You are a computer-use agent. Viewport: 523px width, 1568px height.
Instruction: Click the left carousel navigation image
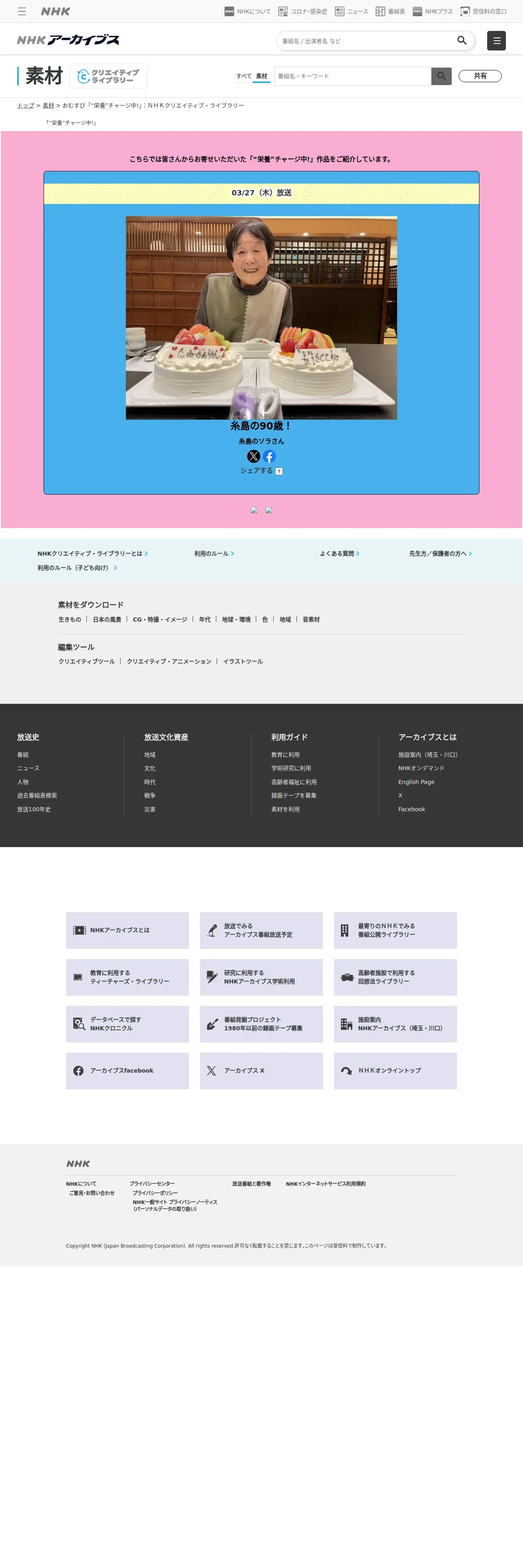[x=254, y=510]
